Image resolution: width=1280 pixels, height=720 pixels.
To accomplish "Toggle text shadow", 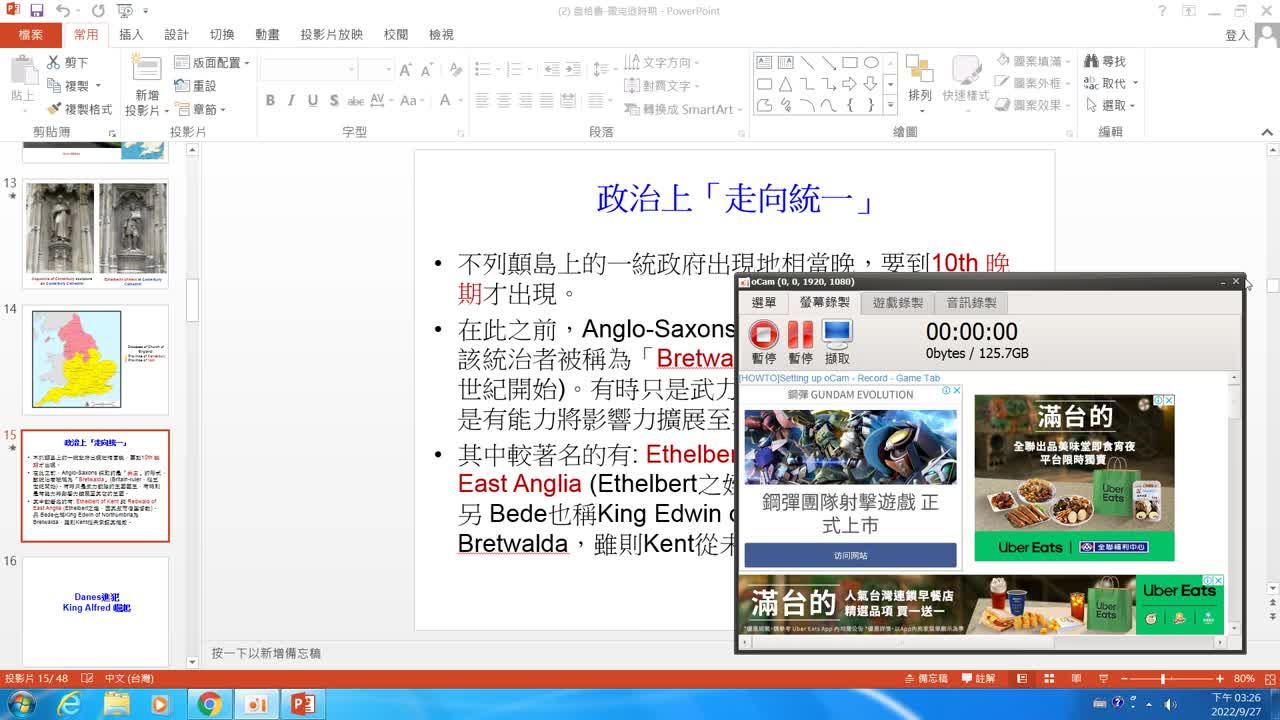I will 334,101.
